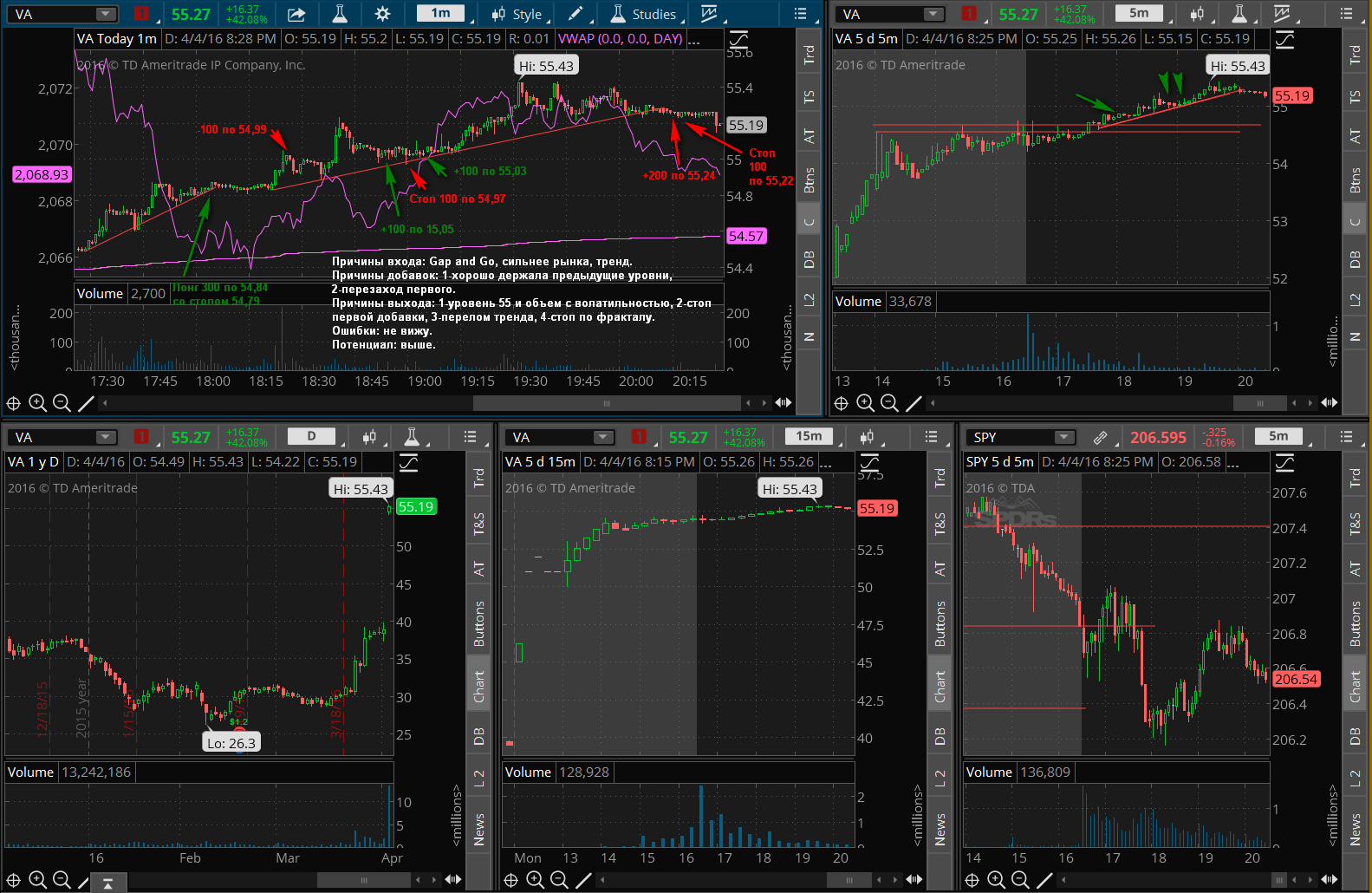Toggle the News sidebar button of SPY chart
Image resolution: width=1372 pixels, height=893 pixels.
point(1355,830)
